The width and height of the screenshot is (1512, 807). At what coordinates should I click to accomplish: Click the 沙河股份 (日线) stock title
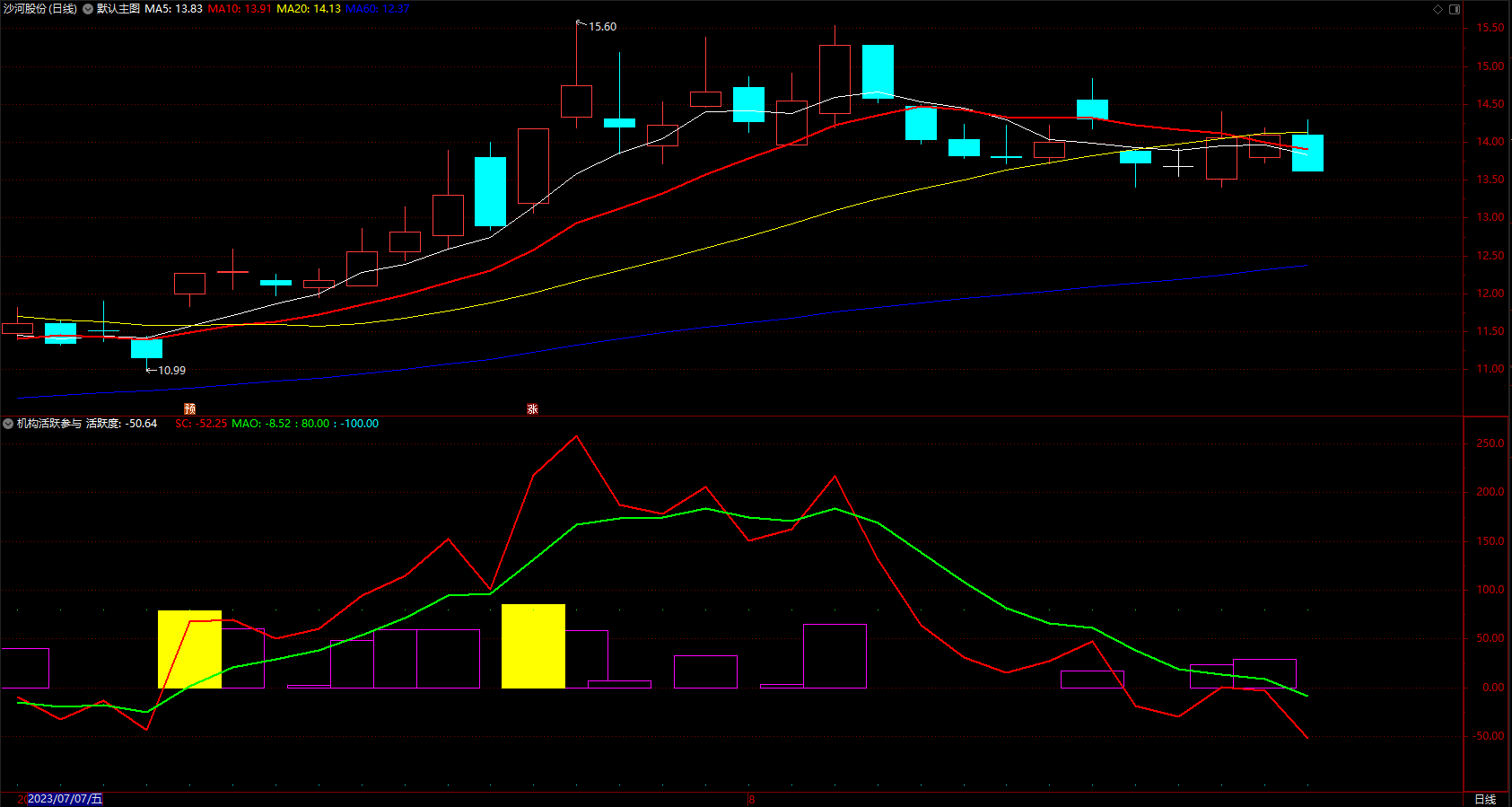pos(40,9)
